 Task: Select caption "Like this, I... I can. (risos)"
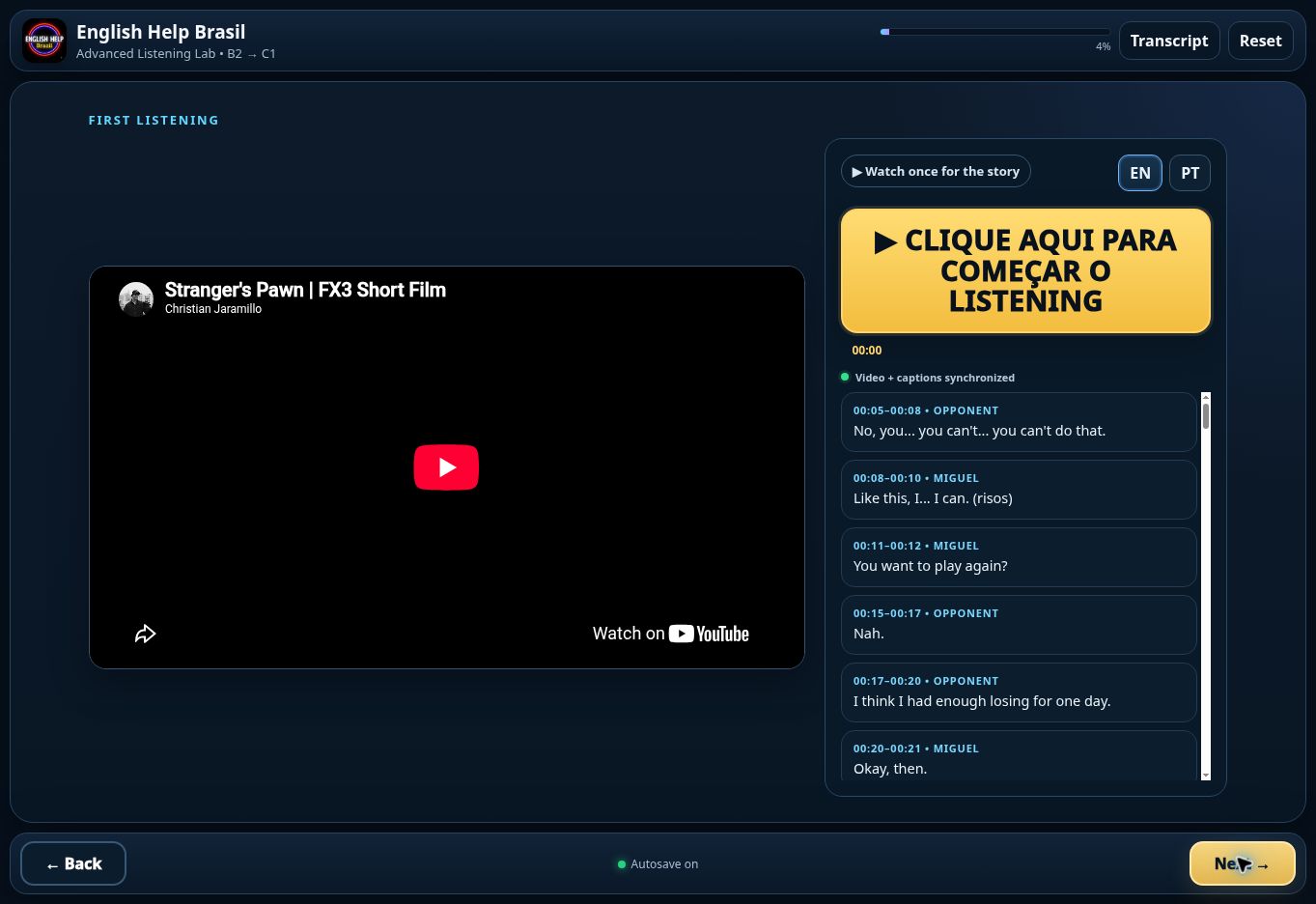[x=1019, y=490]
